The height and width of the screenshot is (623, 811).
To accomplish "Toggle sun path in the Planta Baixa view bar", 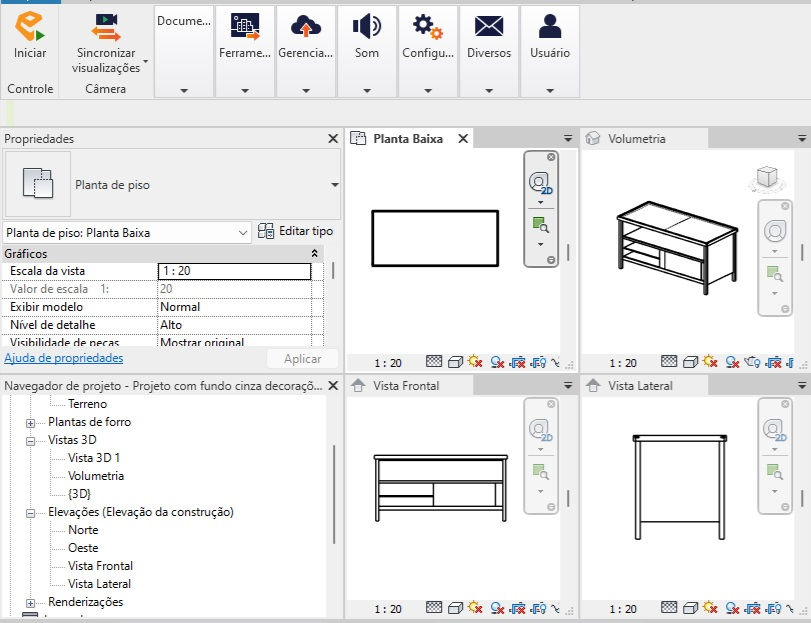I will (x=475, y=362).
